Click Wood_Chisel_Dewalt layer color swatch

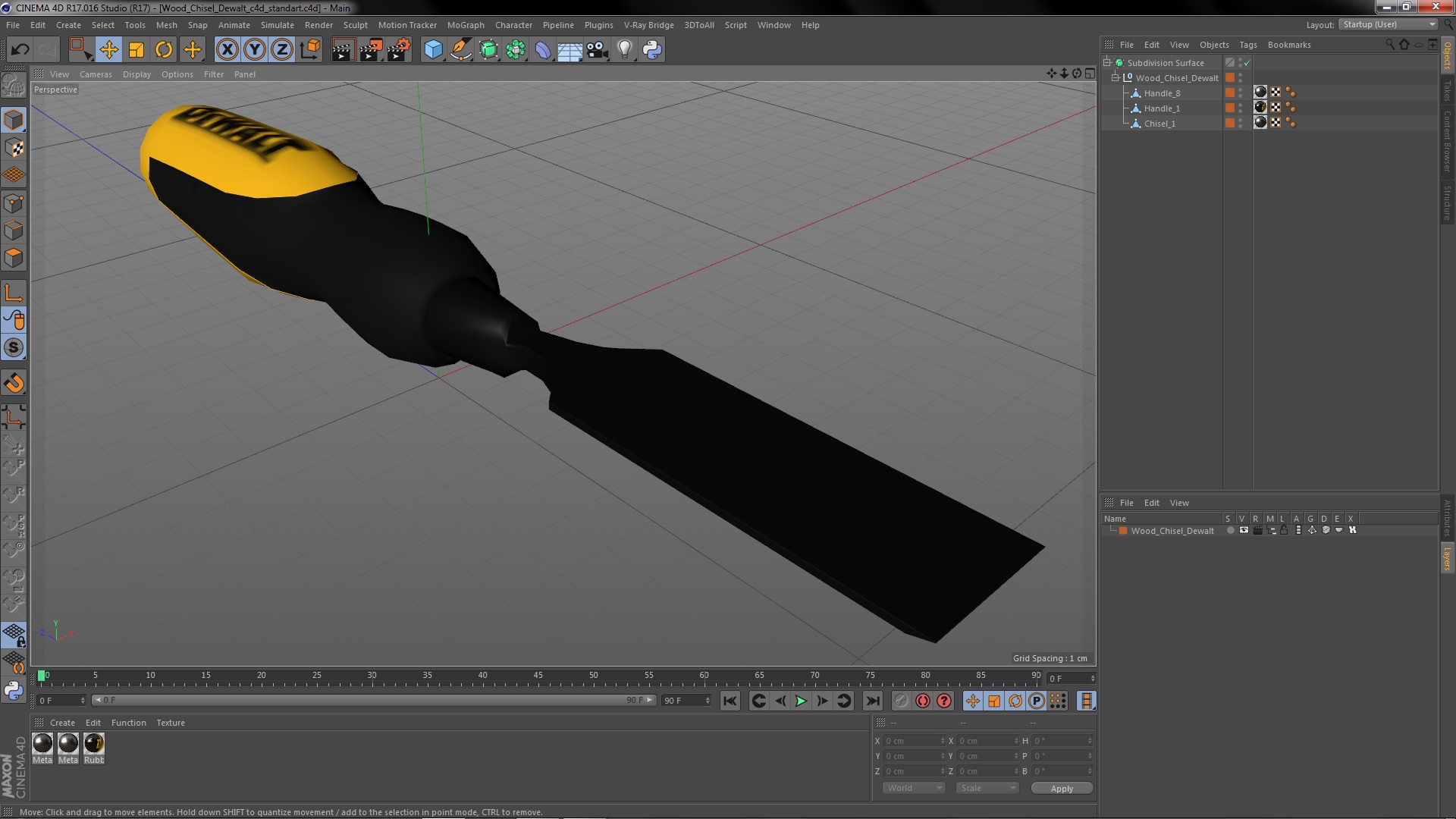pyautogui.click(x=1123, y=531)
